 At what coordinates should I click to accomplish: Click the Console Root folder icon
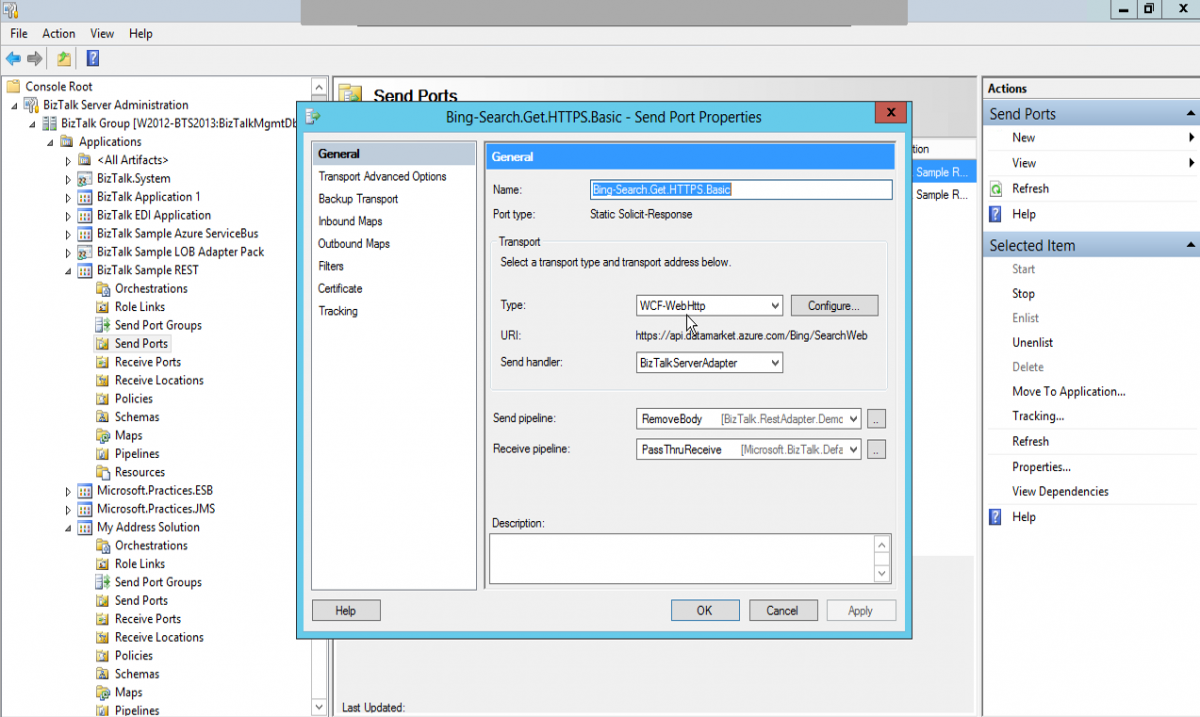pyautogui.click(x=15, y=87)
